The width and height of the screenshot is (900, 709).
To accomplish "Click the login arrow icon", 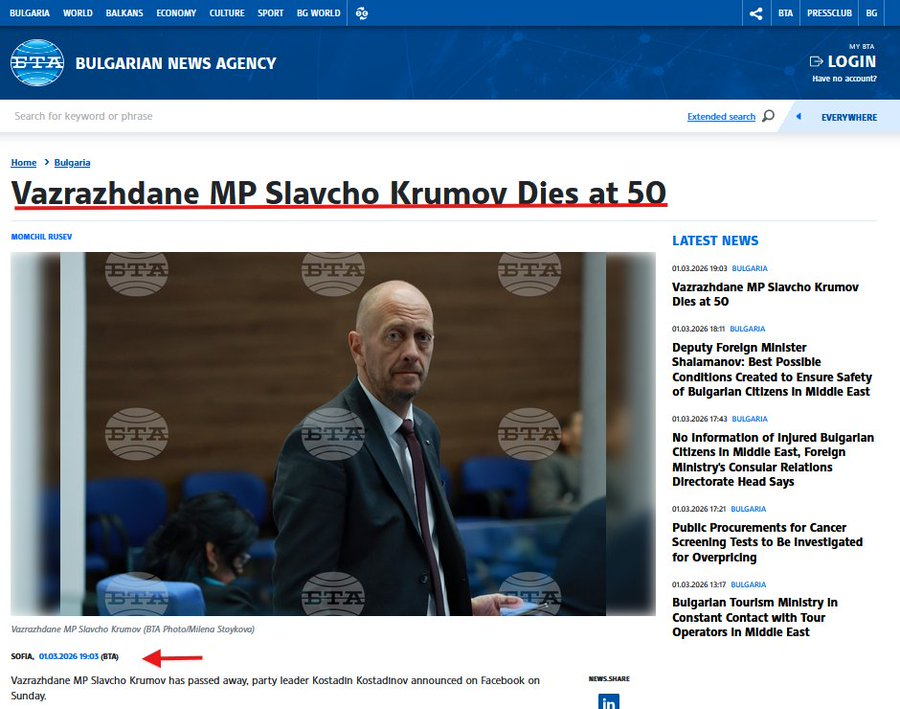I will coord(816,62).
